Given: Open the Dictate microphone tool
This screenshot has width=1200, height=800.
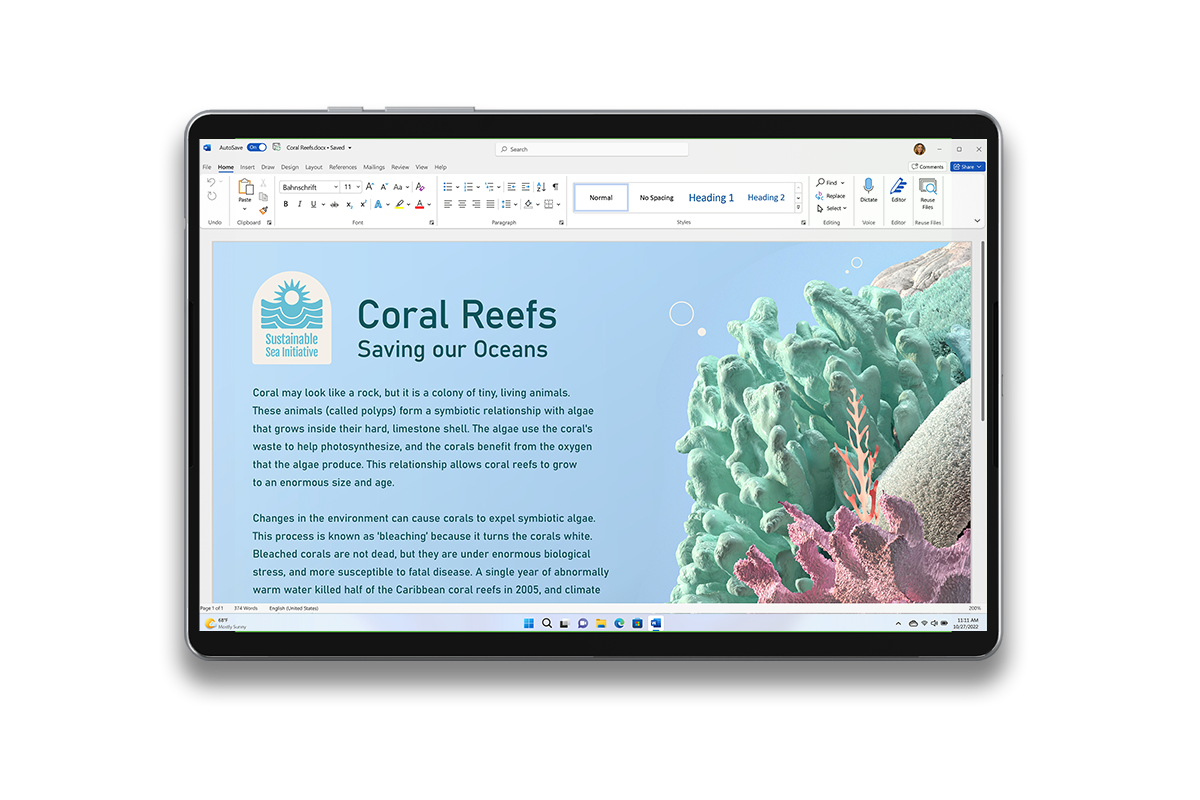Looking at the screenshot, I should (x=868, y=189).
